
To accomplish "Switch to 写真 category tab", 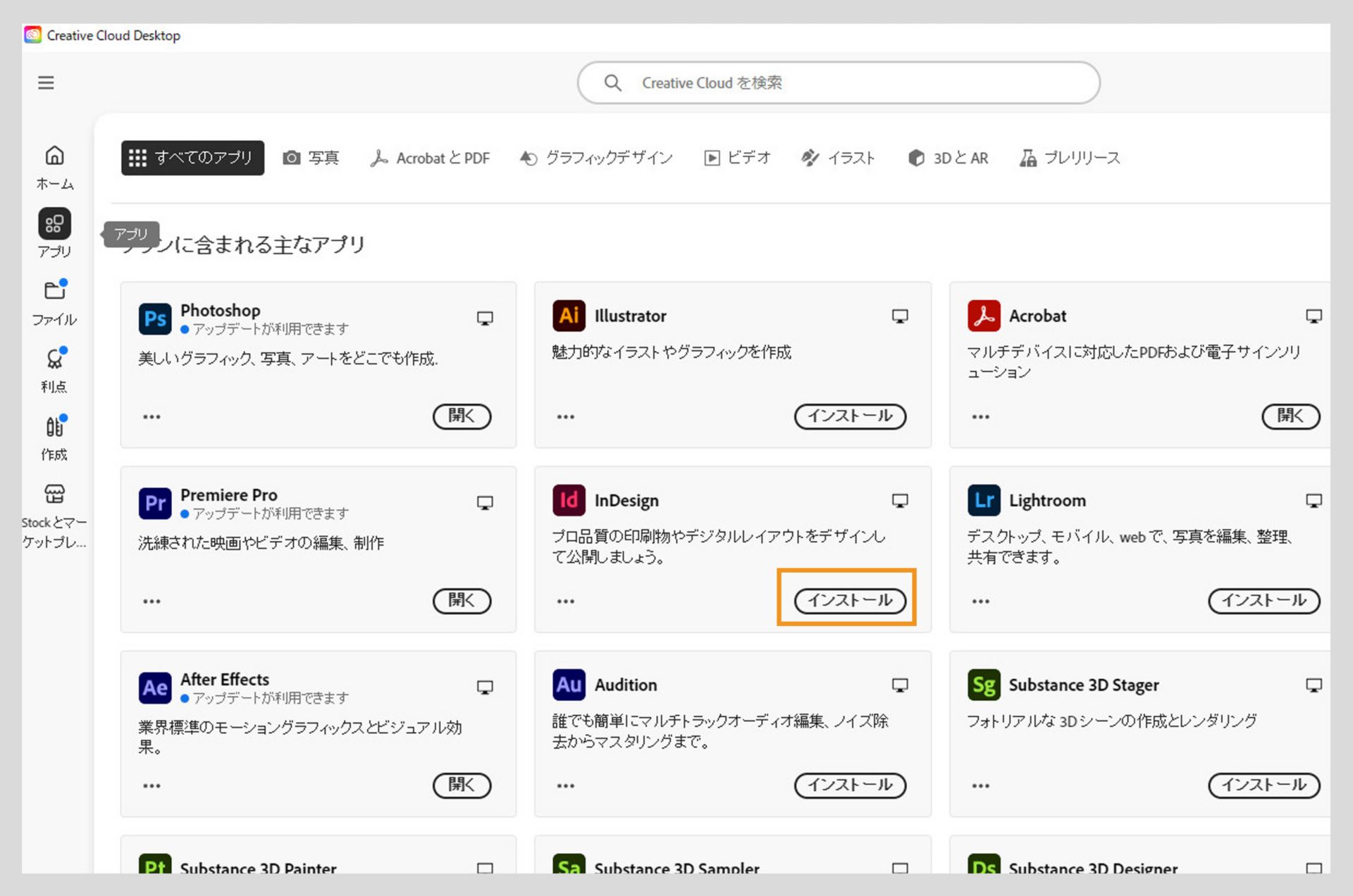I will coord(311,158).
